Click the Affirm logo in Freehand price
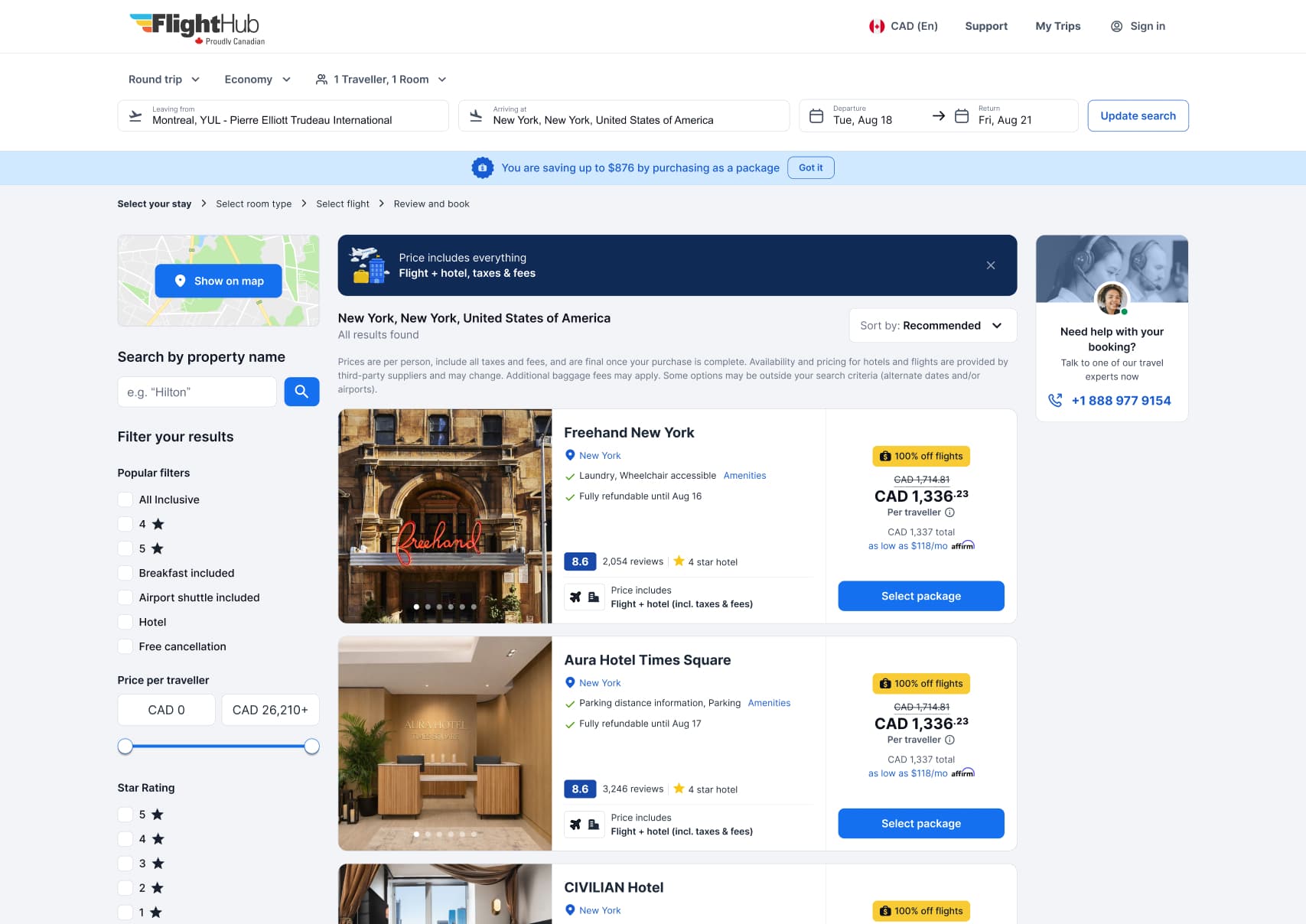This screenshot has height=924, width=1306. [963, 545]
